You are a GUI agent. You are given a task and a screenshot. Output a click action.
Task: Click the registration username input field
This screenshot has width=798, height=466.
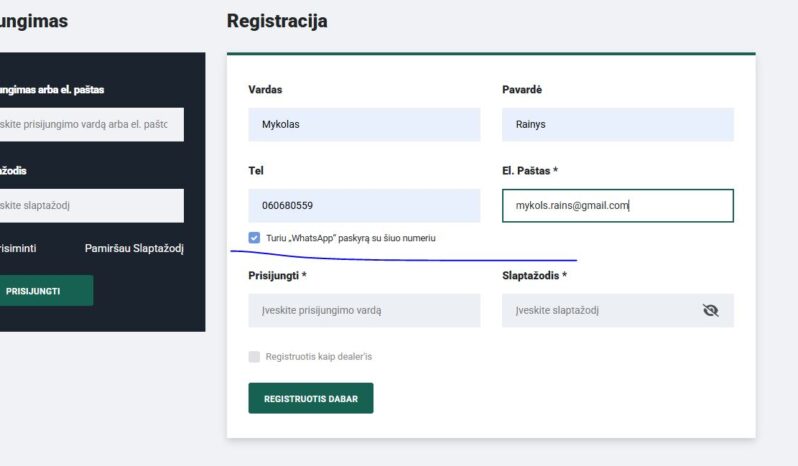pos(364,310)
